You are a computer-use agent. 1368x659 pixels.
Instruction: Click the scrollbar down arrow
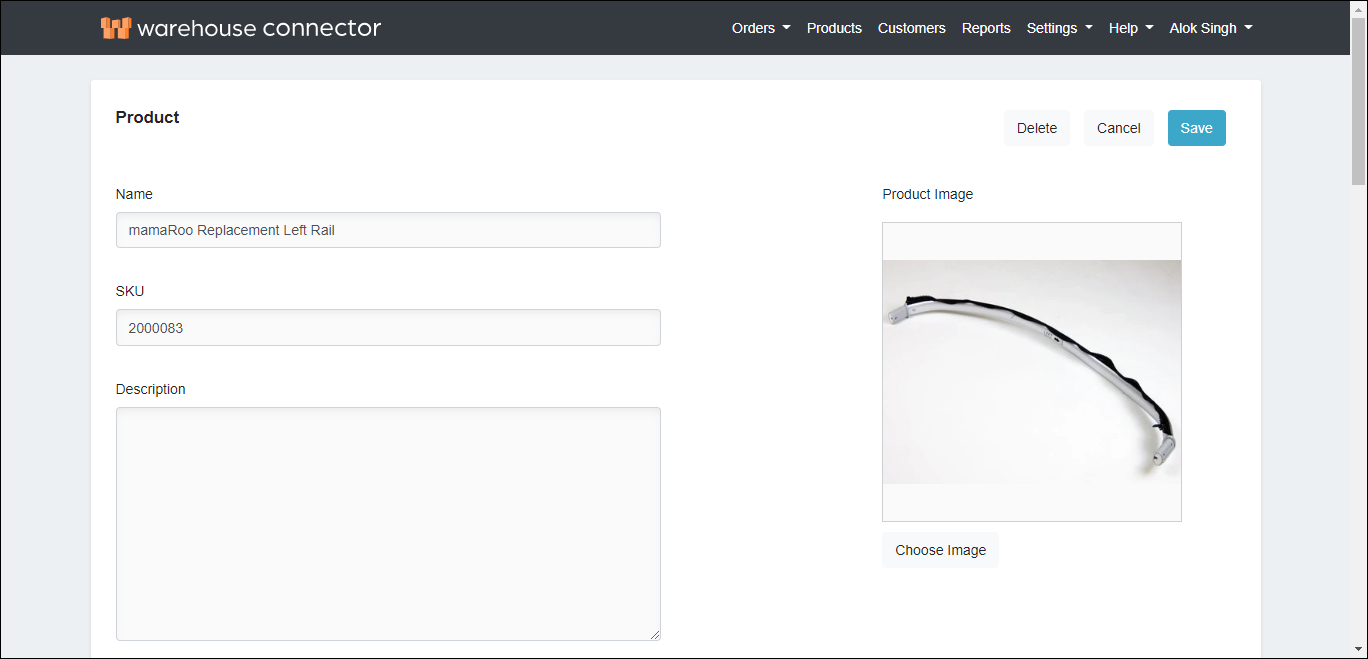1358,650
